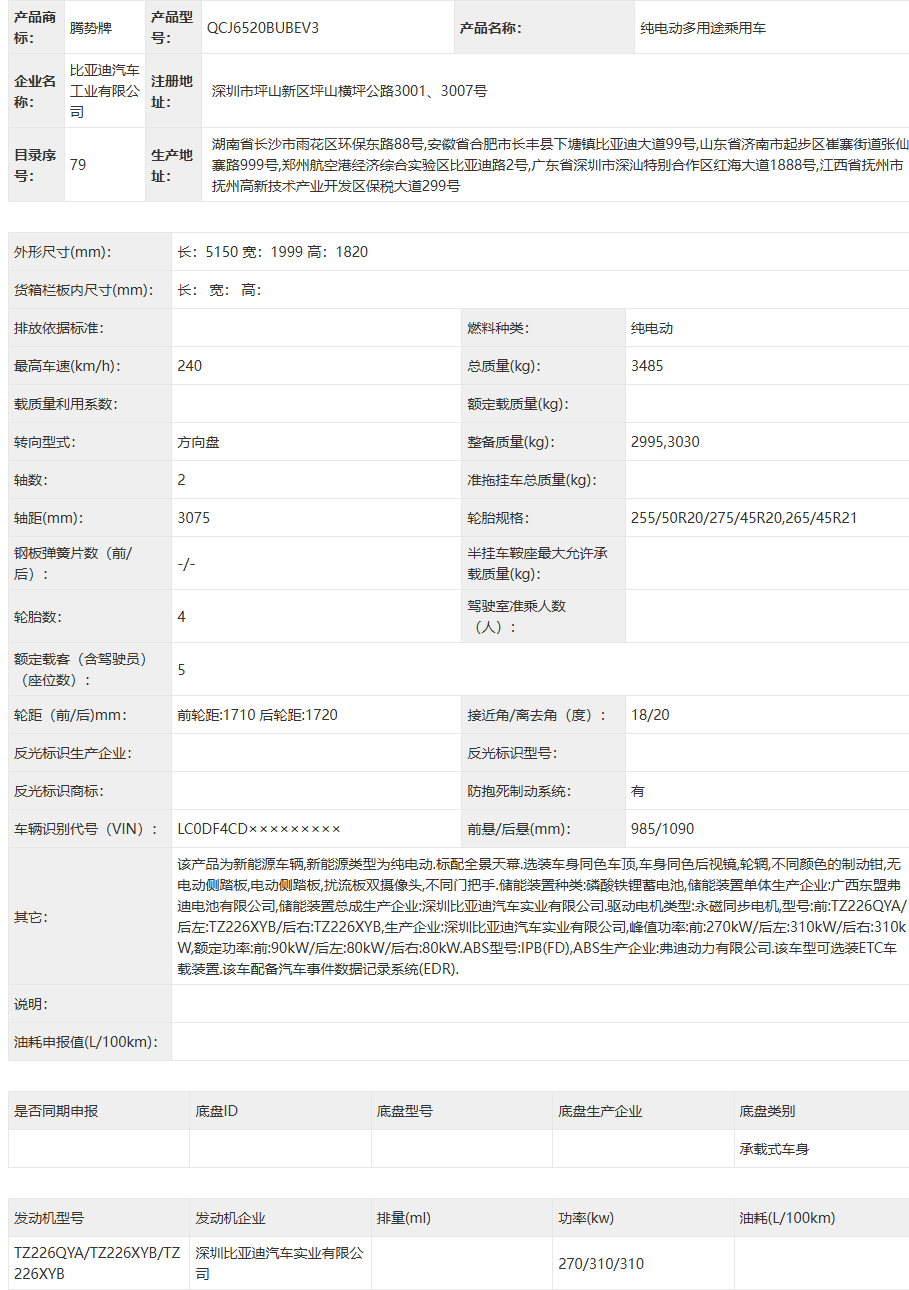The image size is (909, 1290).
Task: Click the 最高车速(km/h) label
Action: tap(67, 366)
